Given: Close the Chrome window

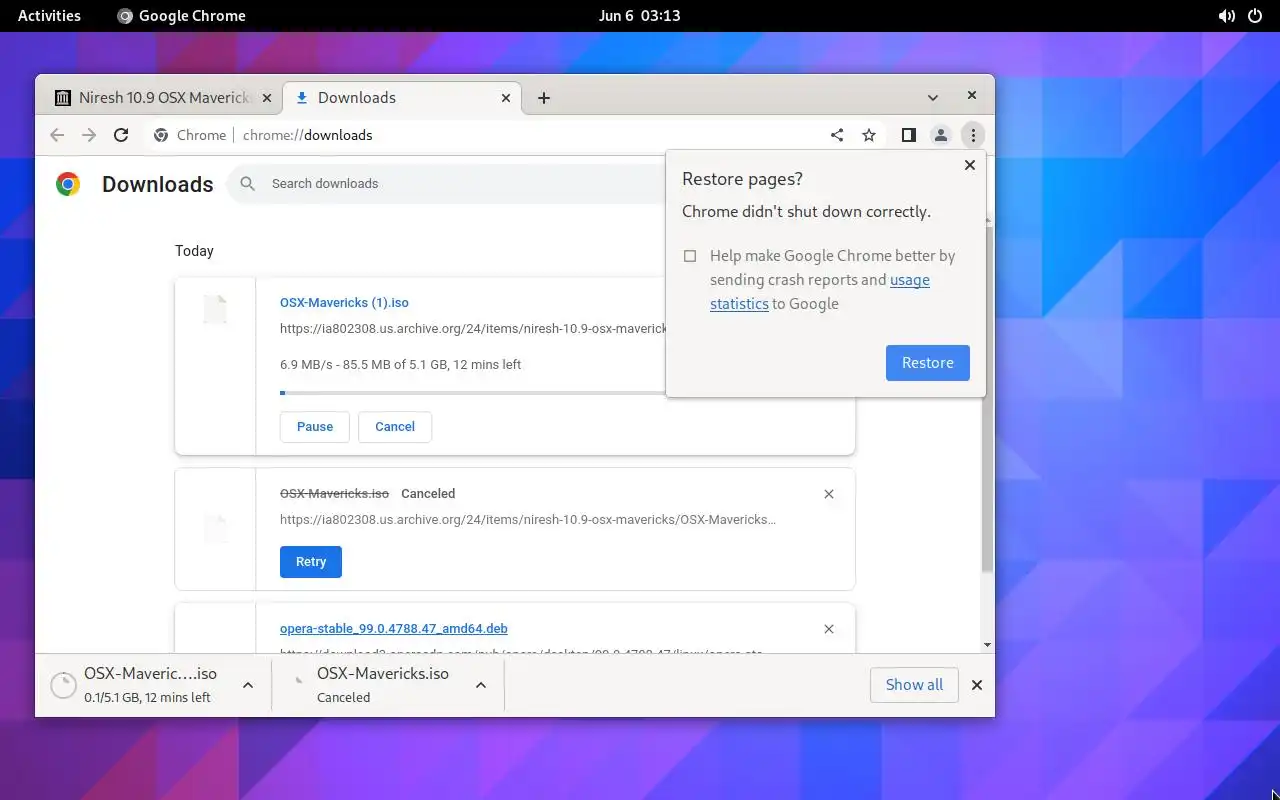Looking at the screenshot, I should [971, 96].
